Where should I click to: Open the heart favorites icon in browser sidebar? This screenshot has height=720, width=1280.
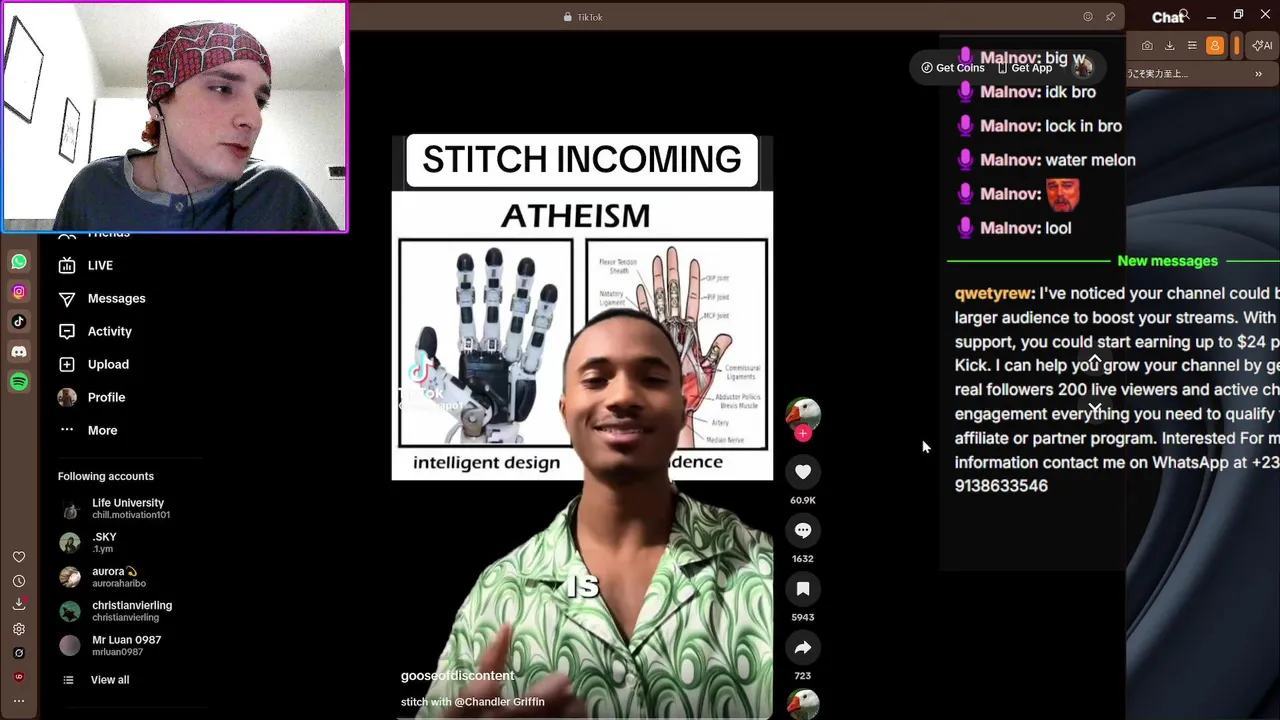point(19,557)
